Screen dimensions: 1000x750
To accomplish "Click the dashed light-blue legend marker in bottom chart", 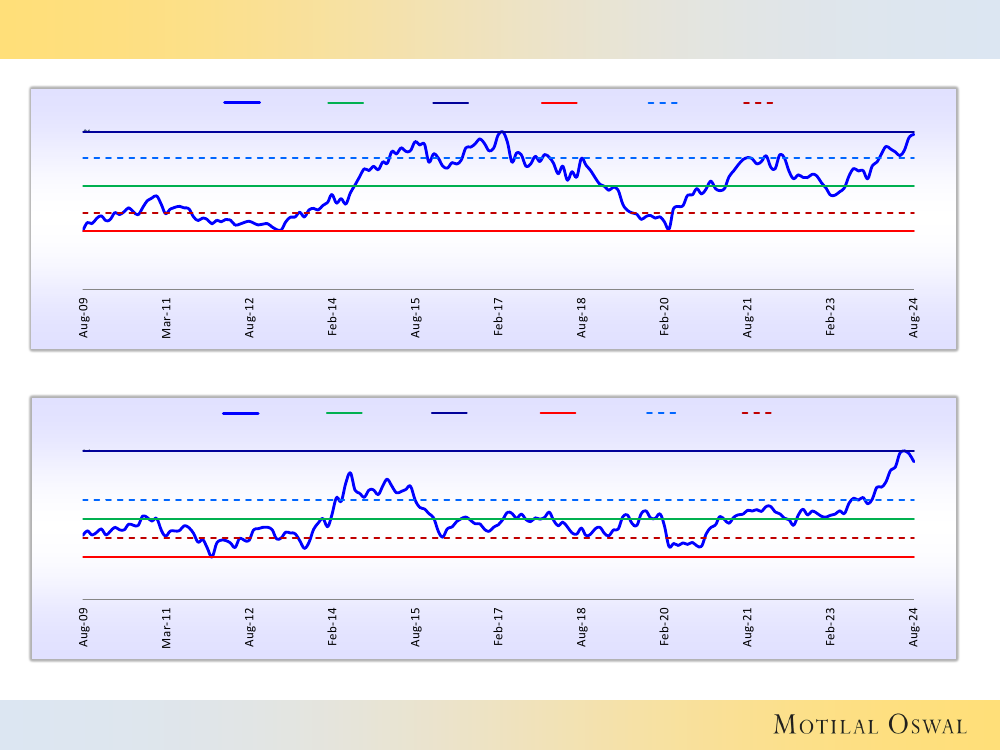I will pos(661,412).
